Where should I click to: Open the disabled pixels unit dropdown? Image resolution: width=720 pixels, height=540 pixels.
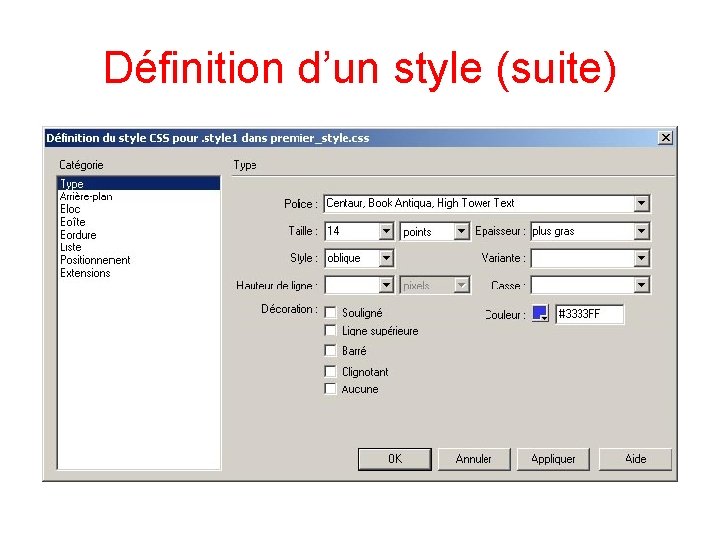461,285
